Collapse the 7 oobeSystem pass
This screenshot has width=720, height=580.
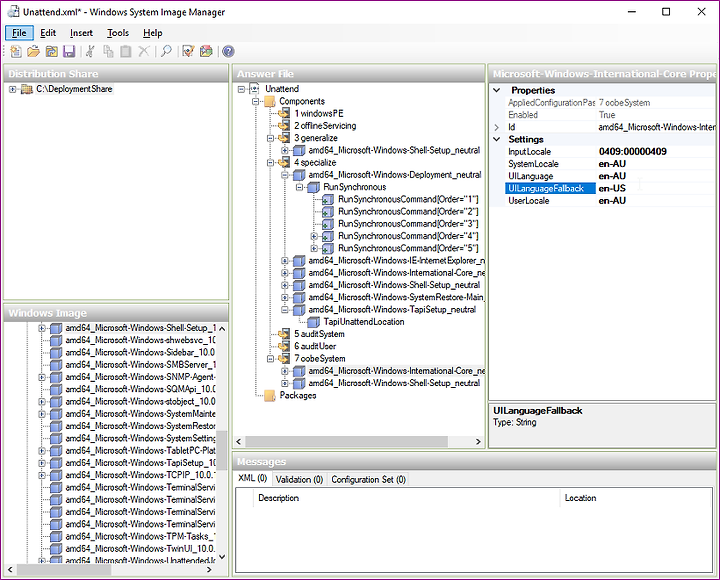[270, 359]
